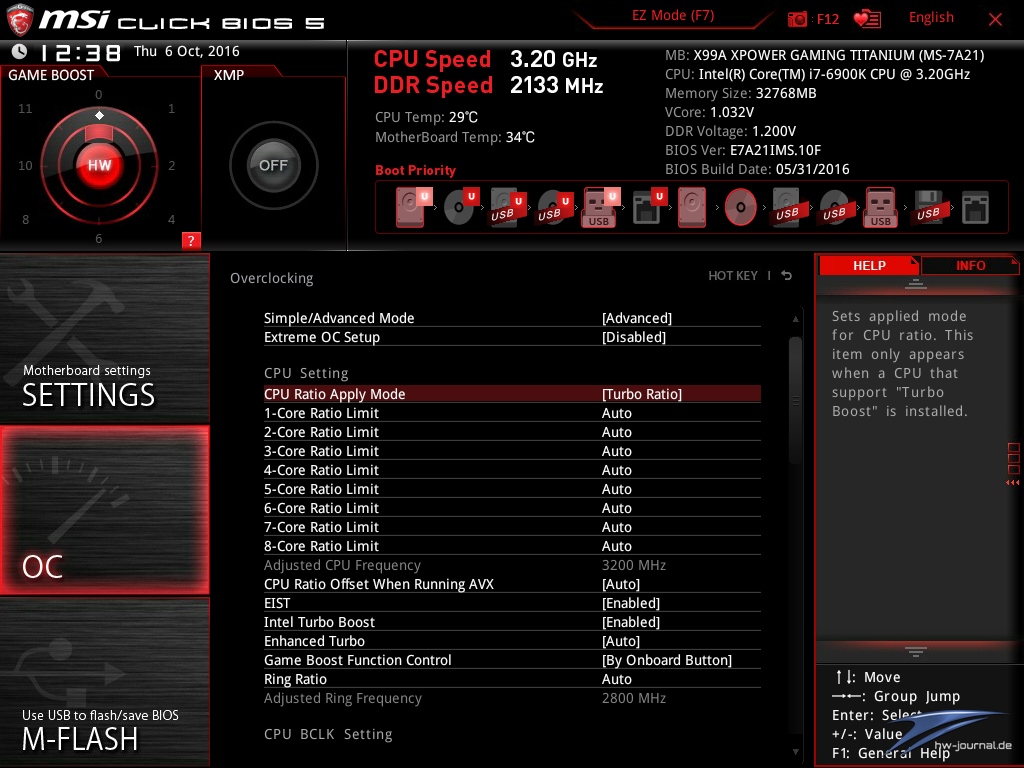Open the Favorites heart icon
1024x768 pixels.
point(867,19)
